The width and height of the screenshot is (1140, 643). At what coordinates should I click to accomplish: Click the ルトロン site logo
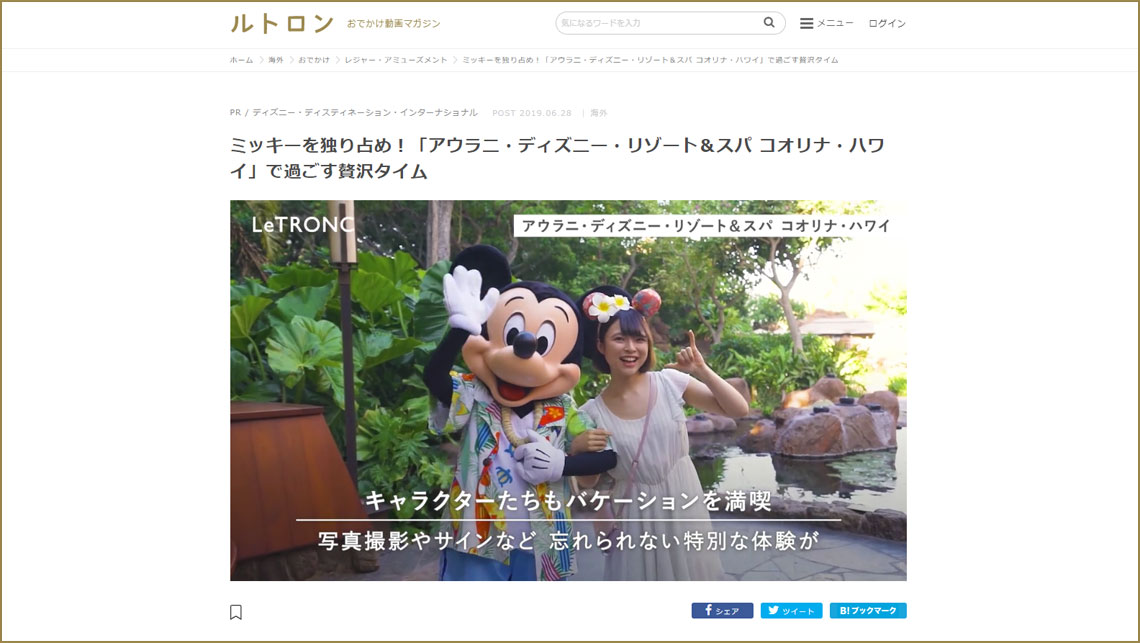(x=281, y=23)
